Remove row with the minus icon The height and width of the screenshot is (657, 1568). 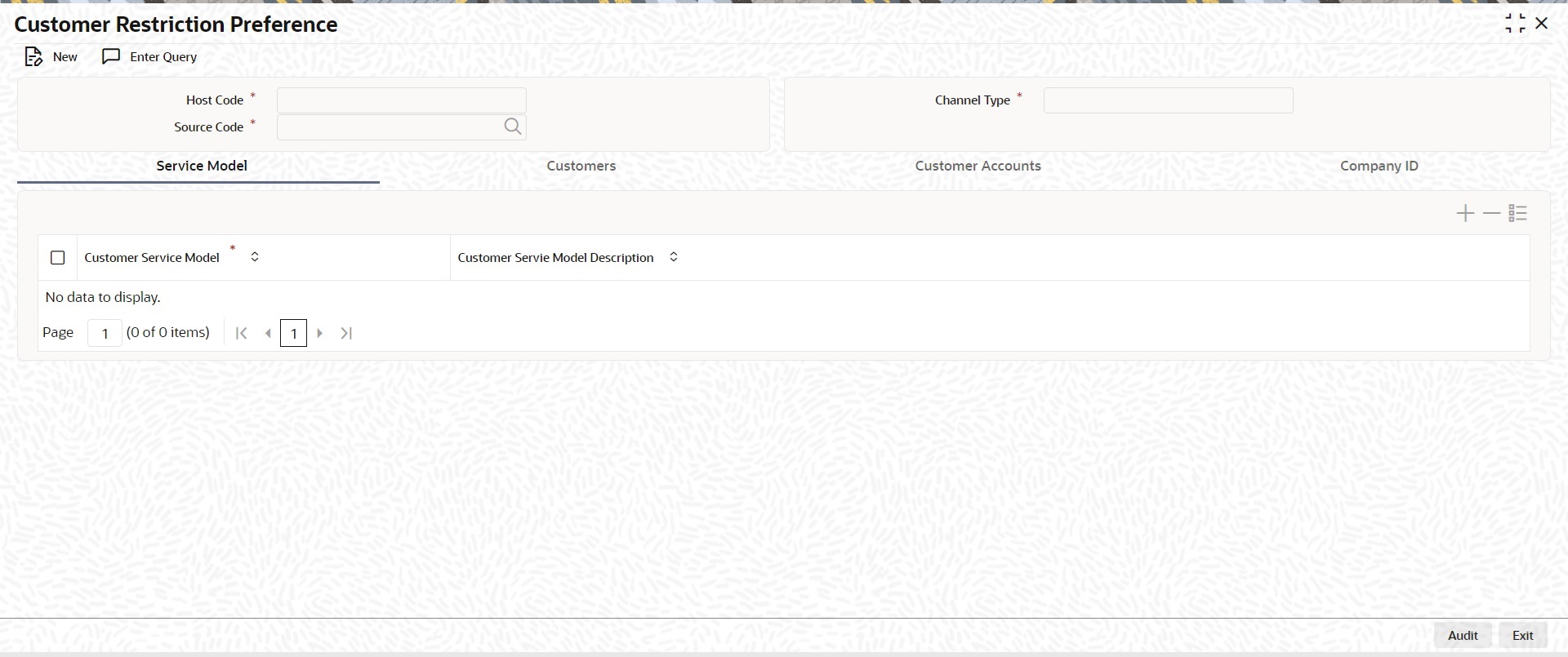point(1492,214)
